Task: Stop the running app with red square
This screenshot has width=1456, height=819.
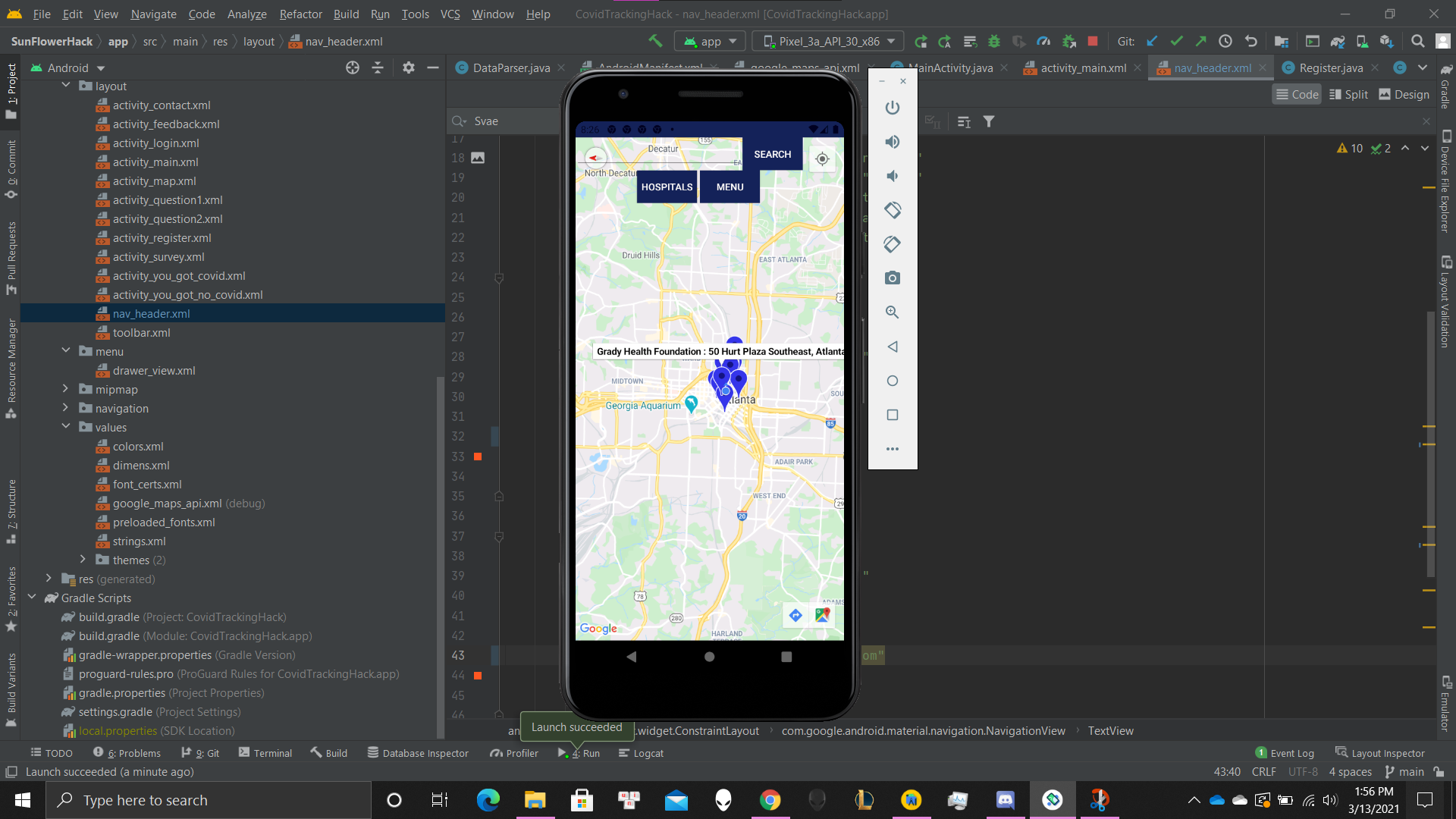Action: (x=1093, y=42)
